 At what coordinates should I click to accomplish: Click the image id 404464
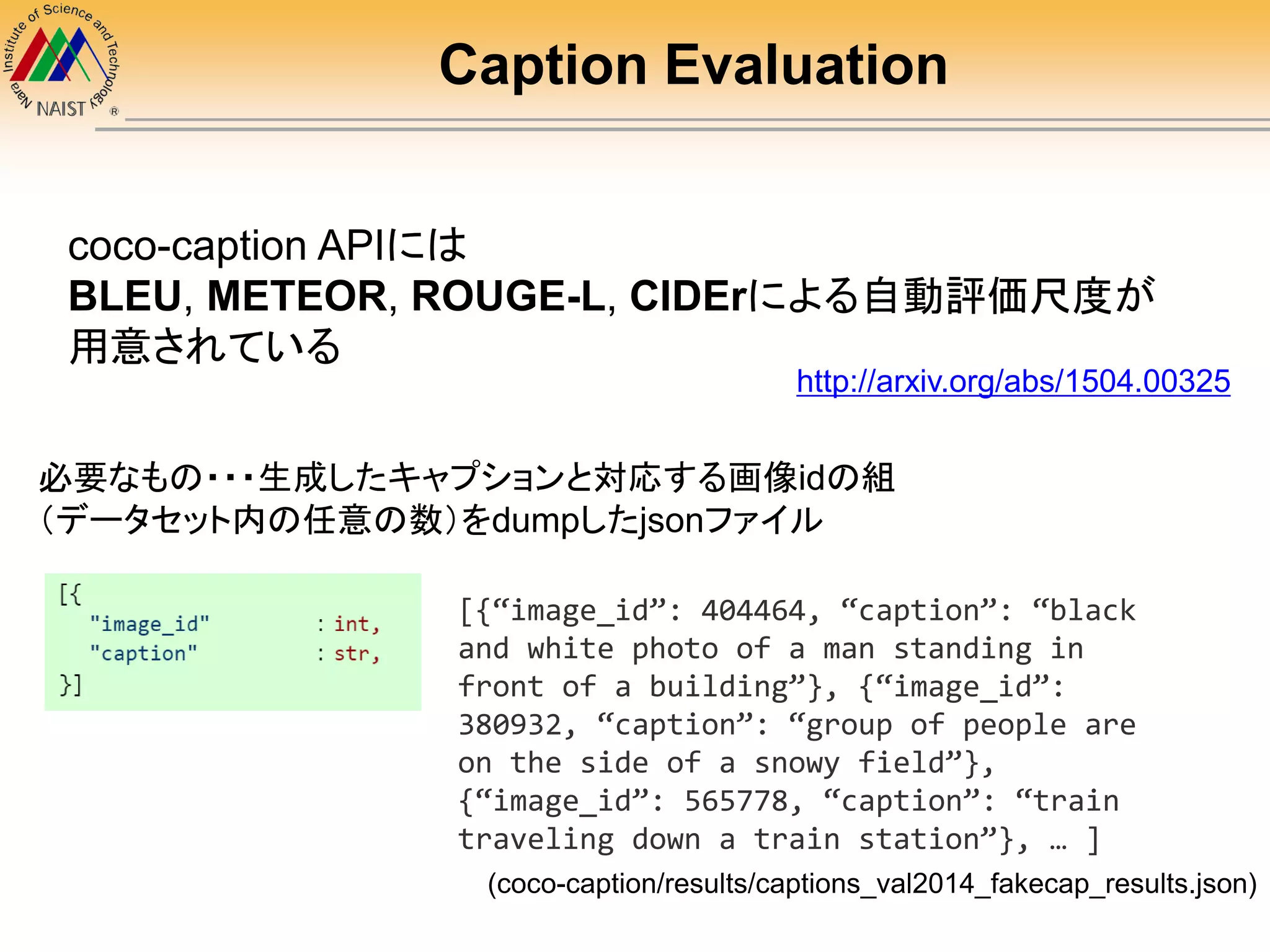(753, 610)
